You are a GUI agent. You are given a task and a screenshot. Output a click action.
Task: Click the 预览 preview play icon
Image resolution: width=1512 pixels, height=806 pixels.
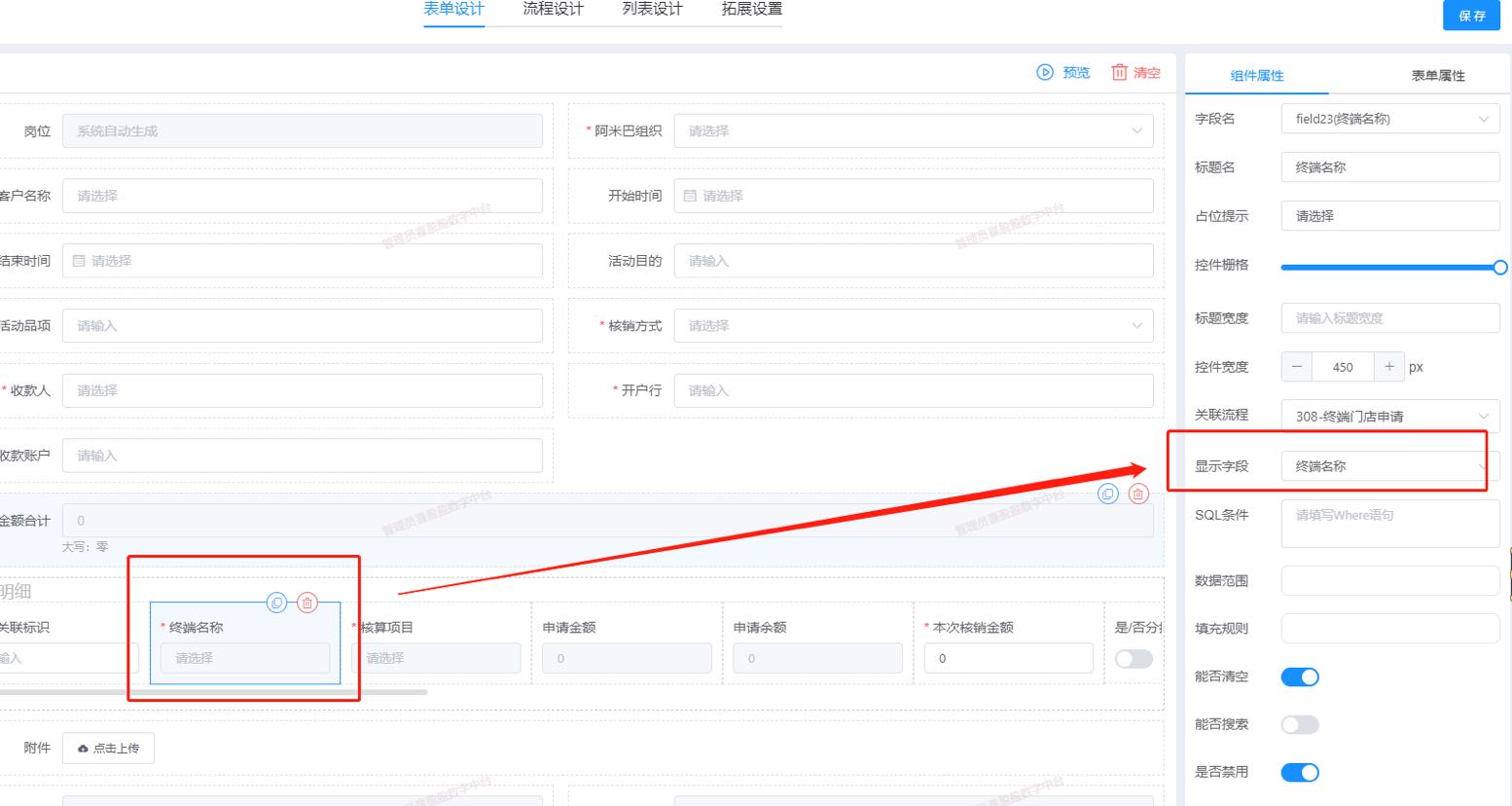pos(1046,71)
